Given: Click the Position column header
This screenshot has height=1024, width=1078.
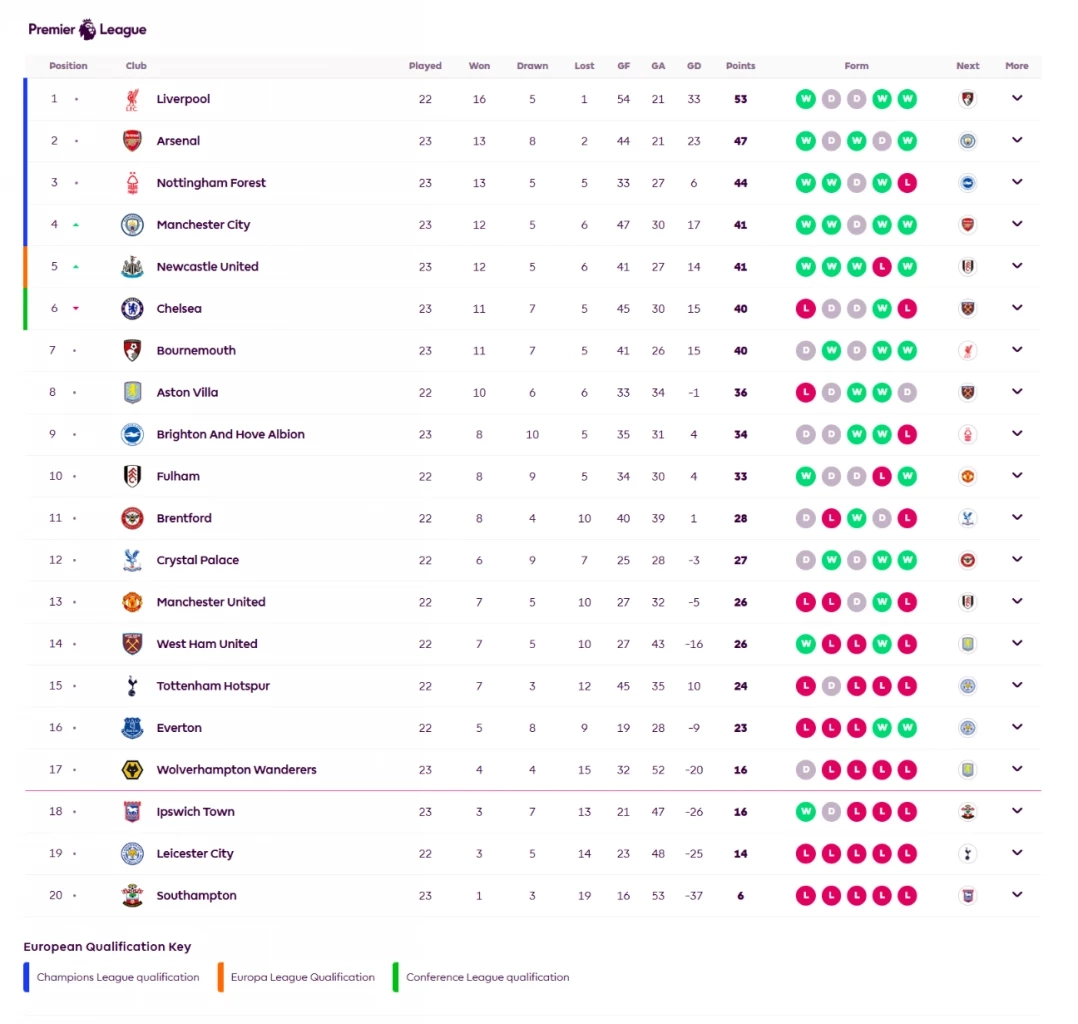Looking at the screenshot, I should [68, 66].
